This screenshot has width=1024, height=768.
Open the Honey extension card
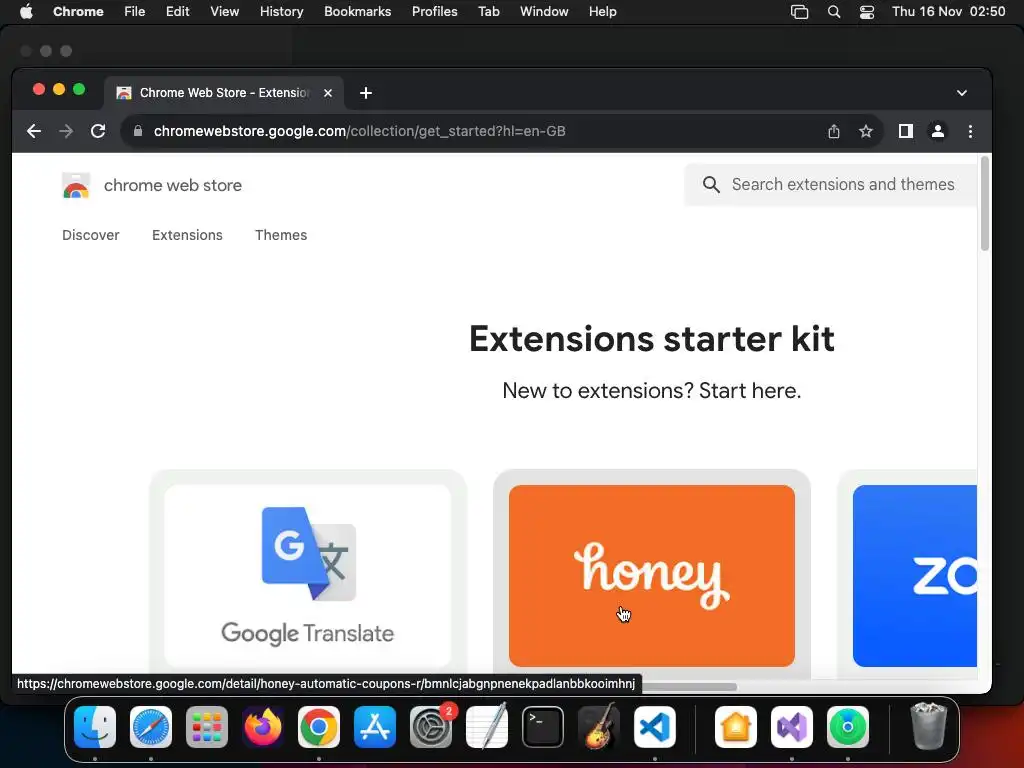click(x=652, y=575)
